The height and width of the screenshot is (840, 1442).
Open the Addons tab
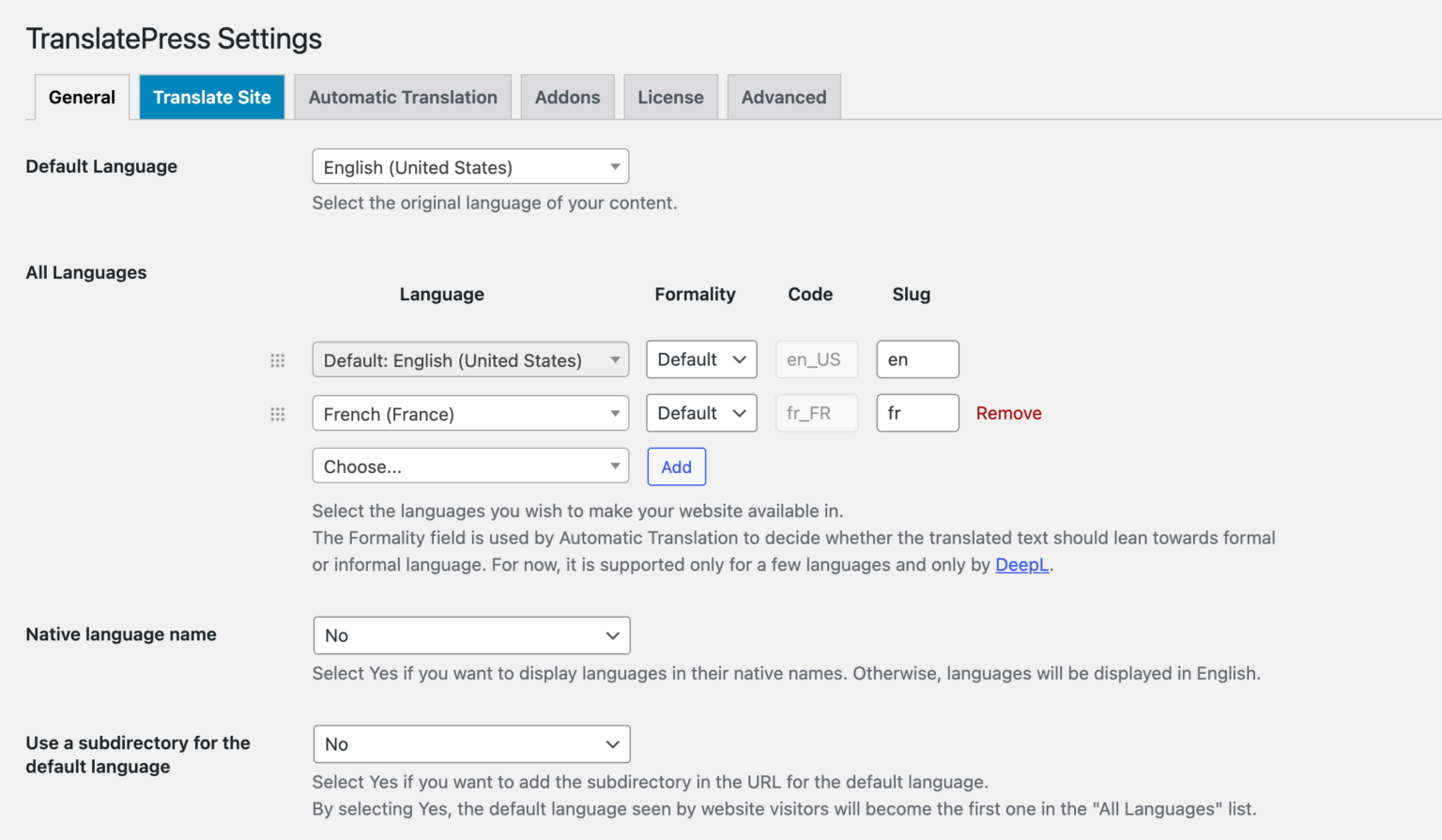pyautogui.click(x=567, y=97)
